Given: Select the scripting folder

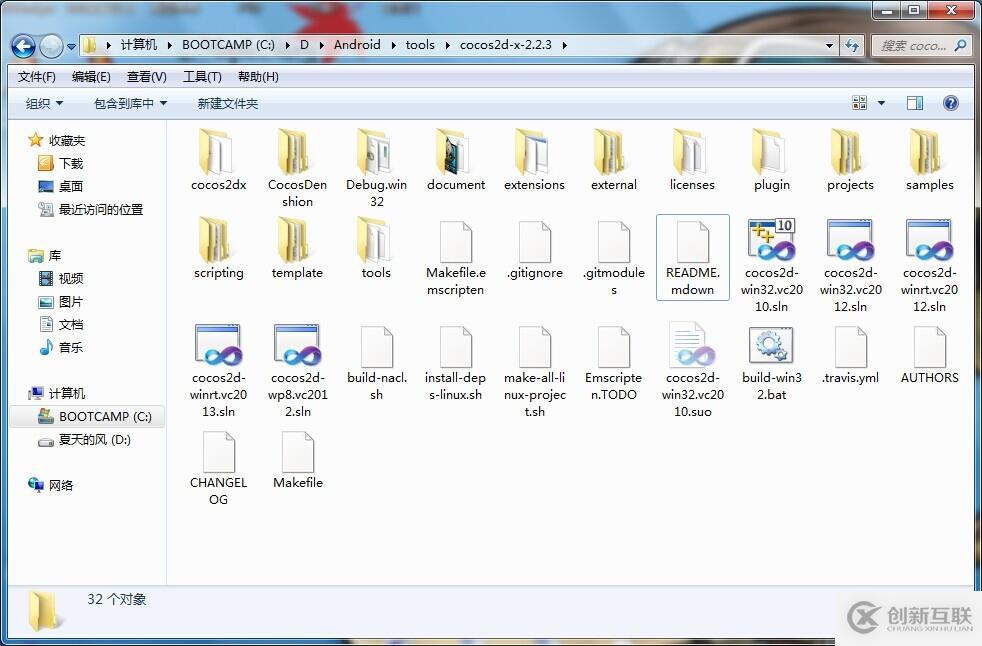Looking at the screenshot, I should click(218, 248).
